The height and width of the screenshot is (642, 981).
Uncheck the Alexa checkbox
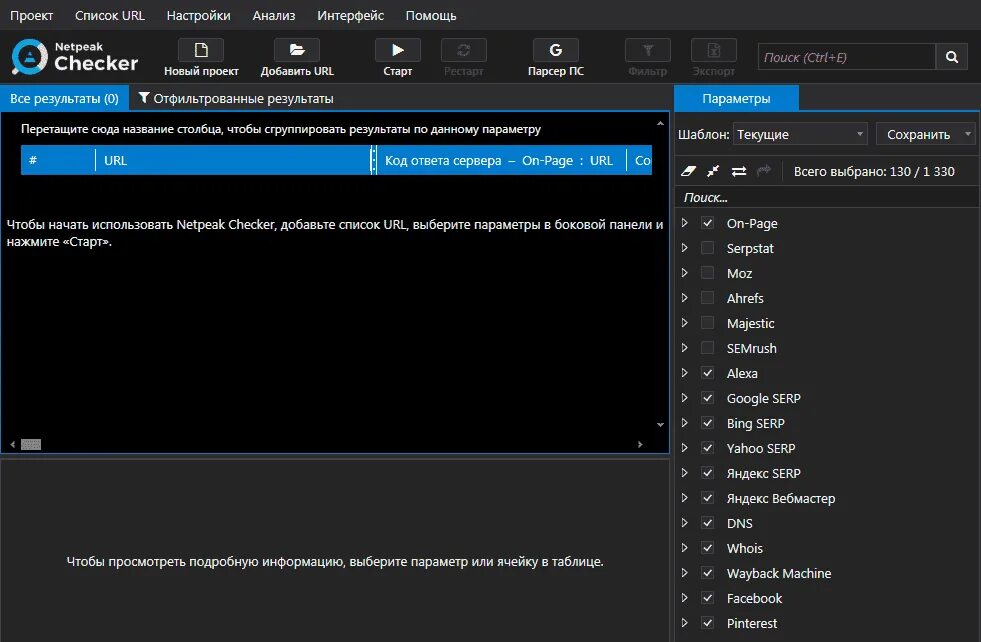[x=708, y=373]
